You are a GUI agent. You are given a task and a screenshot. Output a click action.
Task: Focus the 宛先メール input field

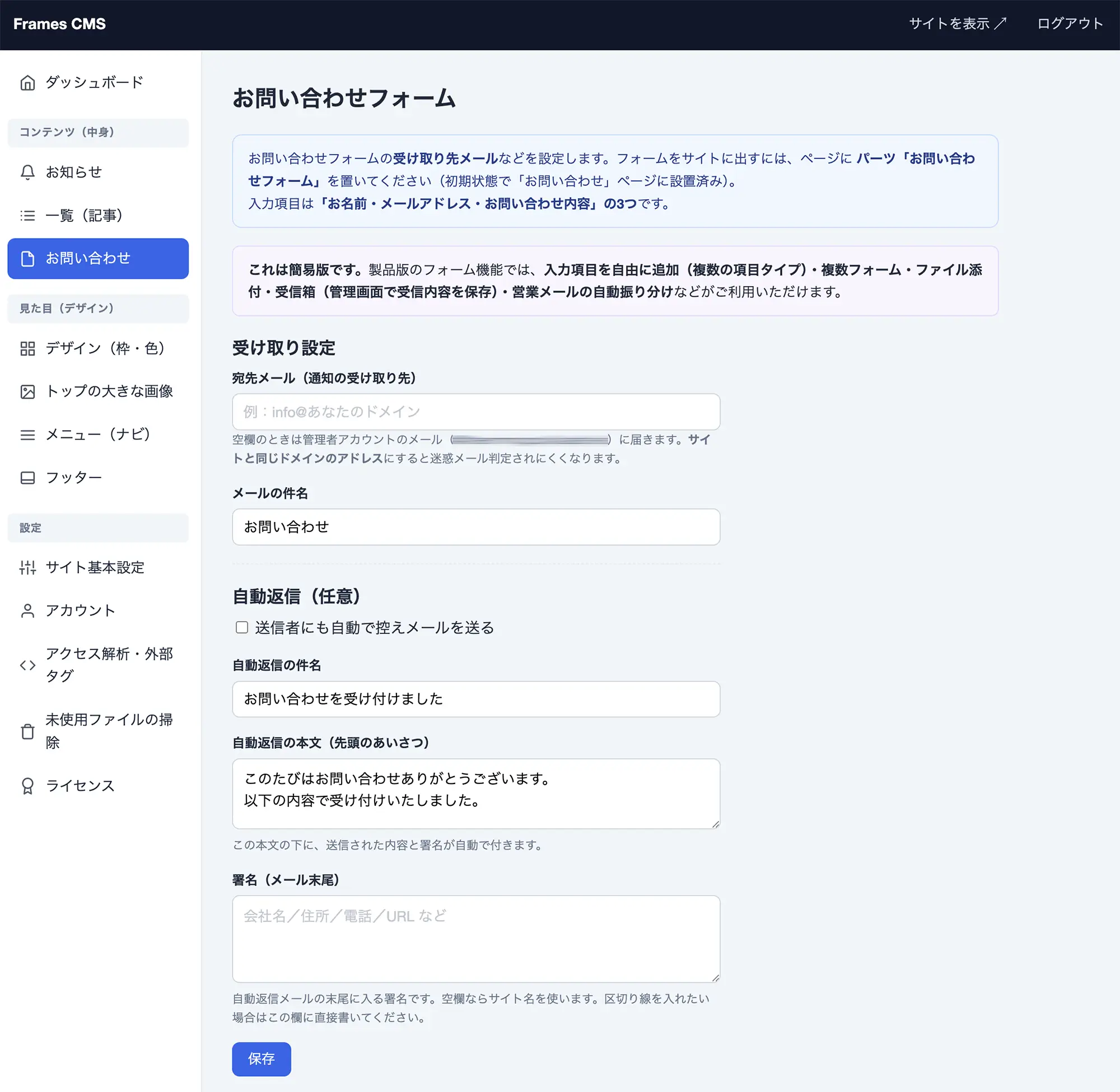(476, 412)
